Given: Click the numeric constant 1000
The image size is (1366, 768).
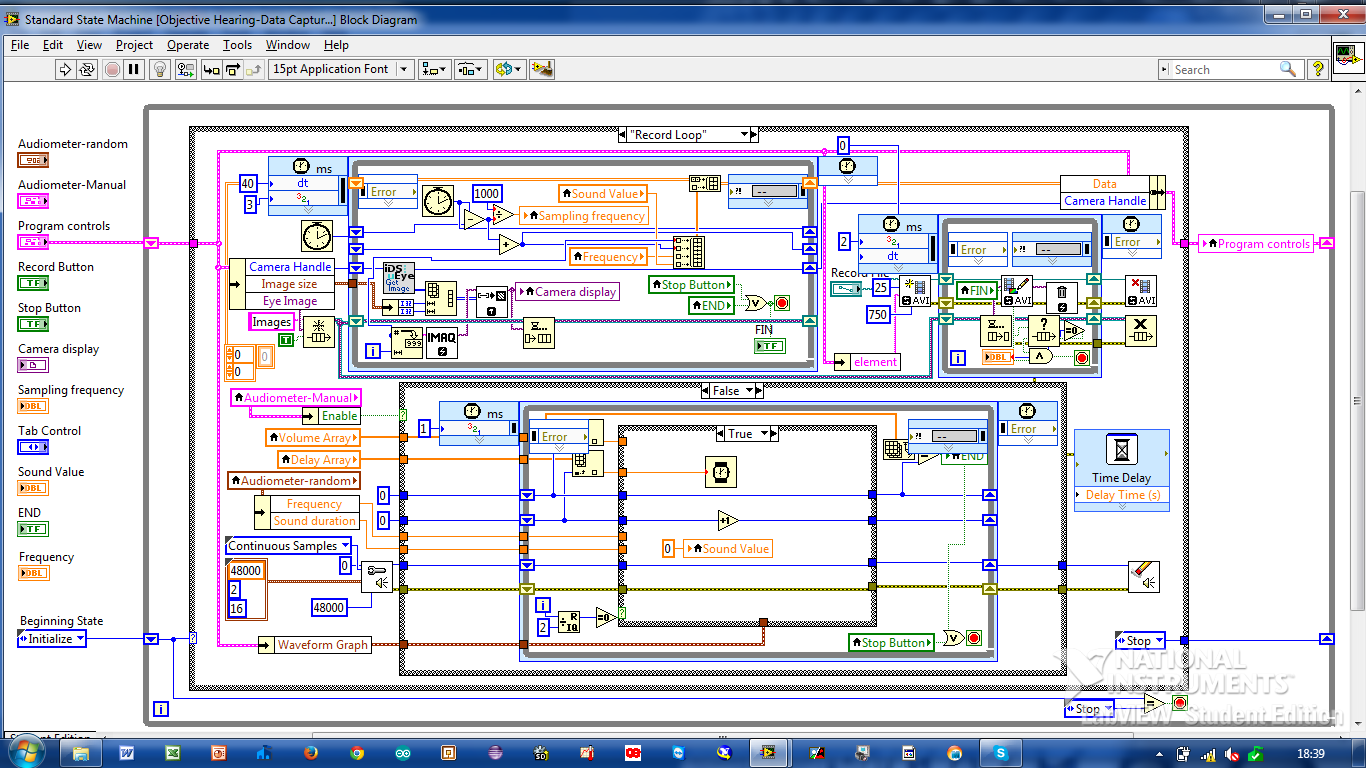Looking at the screenshot, I should (487, 194).
